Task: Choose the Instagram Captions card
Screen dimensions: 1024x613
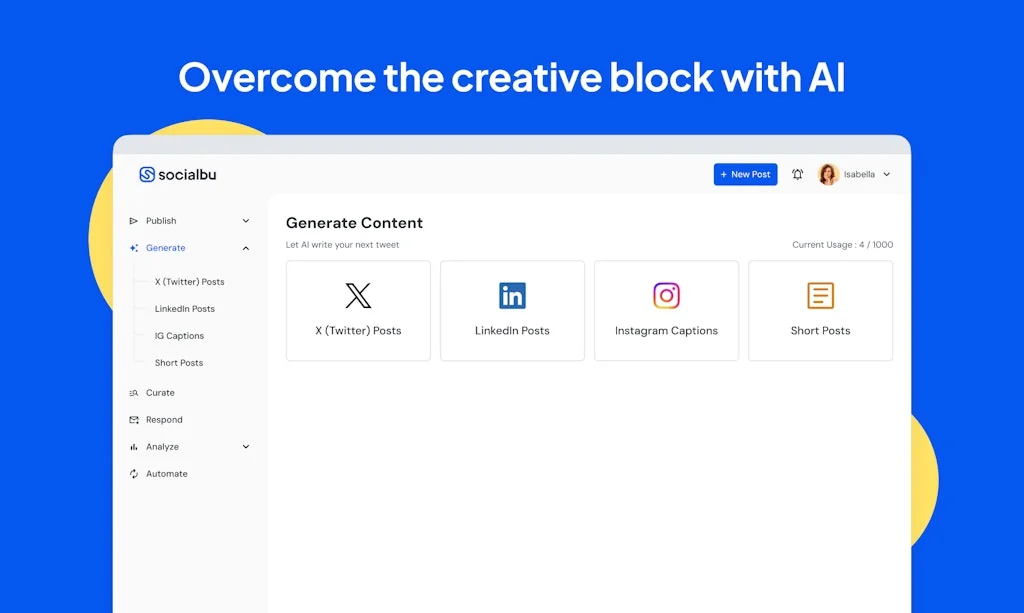Action: [666, 311]
